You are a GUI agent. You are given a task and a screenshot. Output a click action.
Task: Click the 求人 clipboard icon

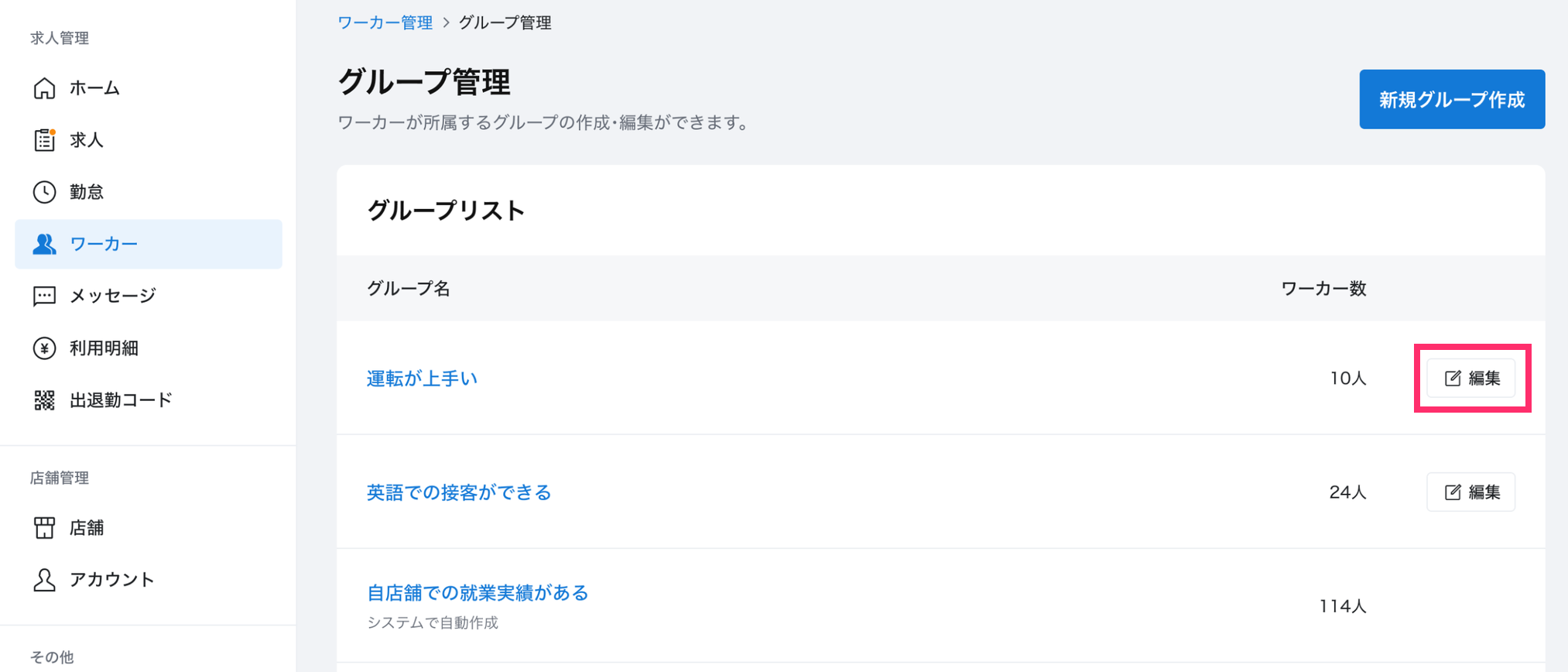[x=44, y=140]
